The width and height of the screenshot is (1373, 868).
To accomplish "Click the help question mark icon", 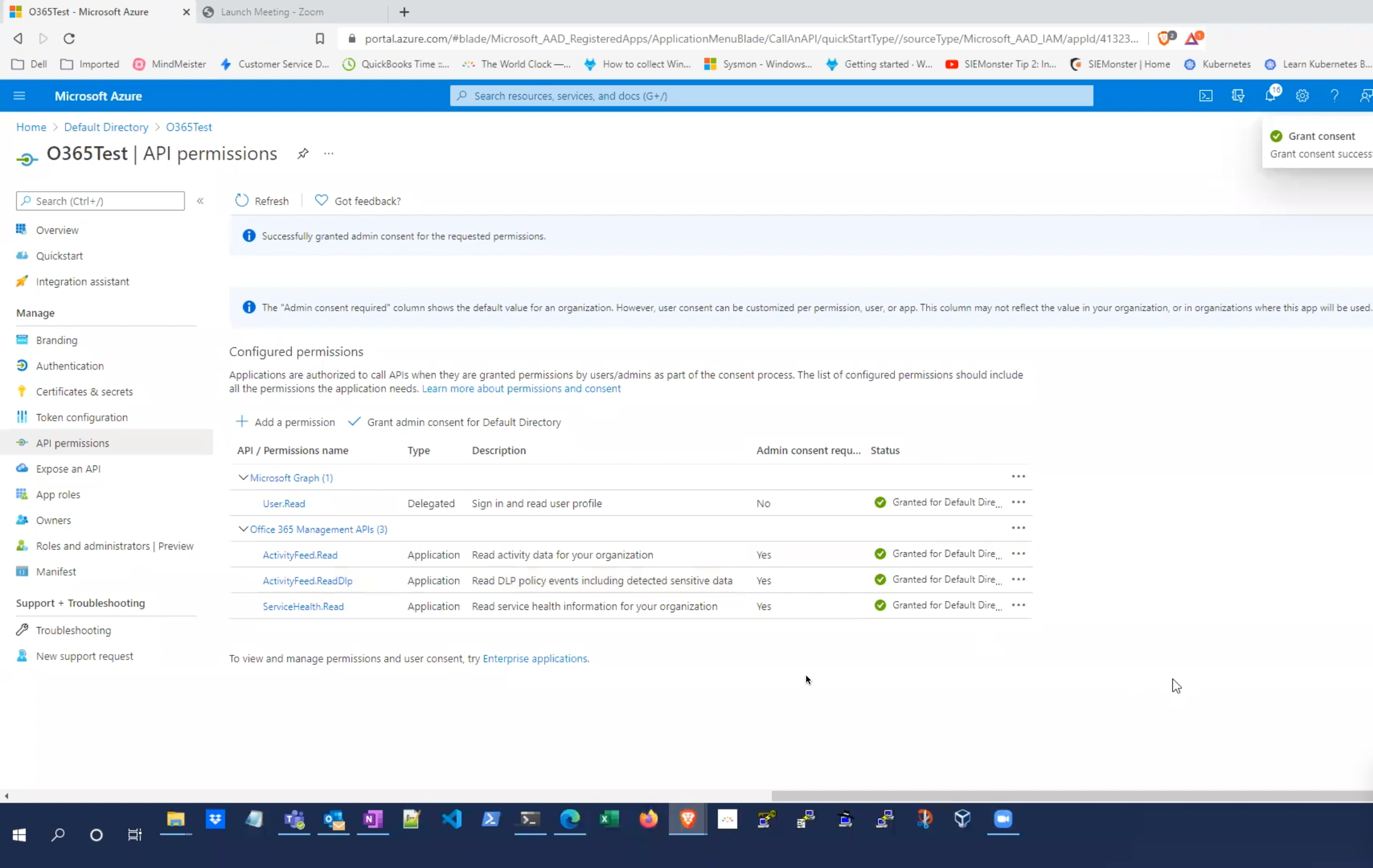I will (1334, 96).
